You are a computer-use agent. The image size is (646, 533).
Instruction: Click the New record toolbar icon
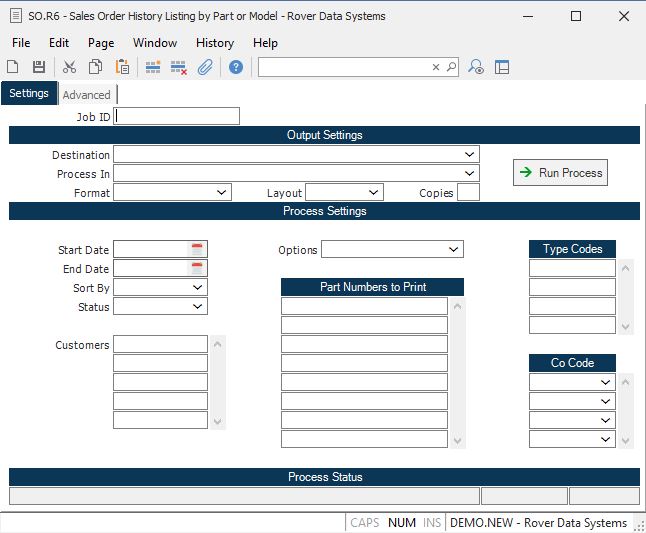(13, 67)
